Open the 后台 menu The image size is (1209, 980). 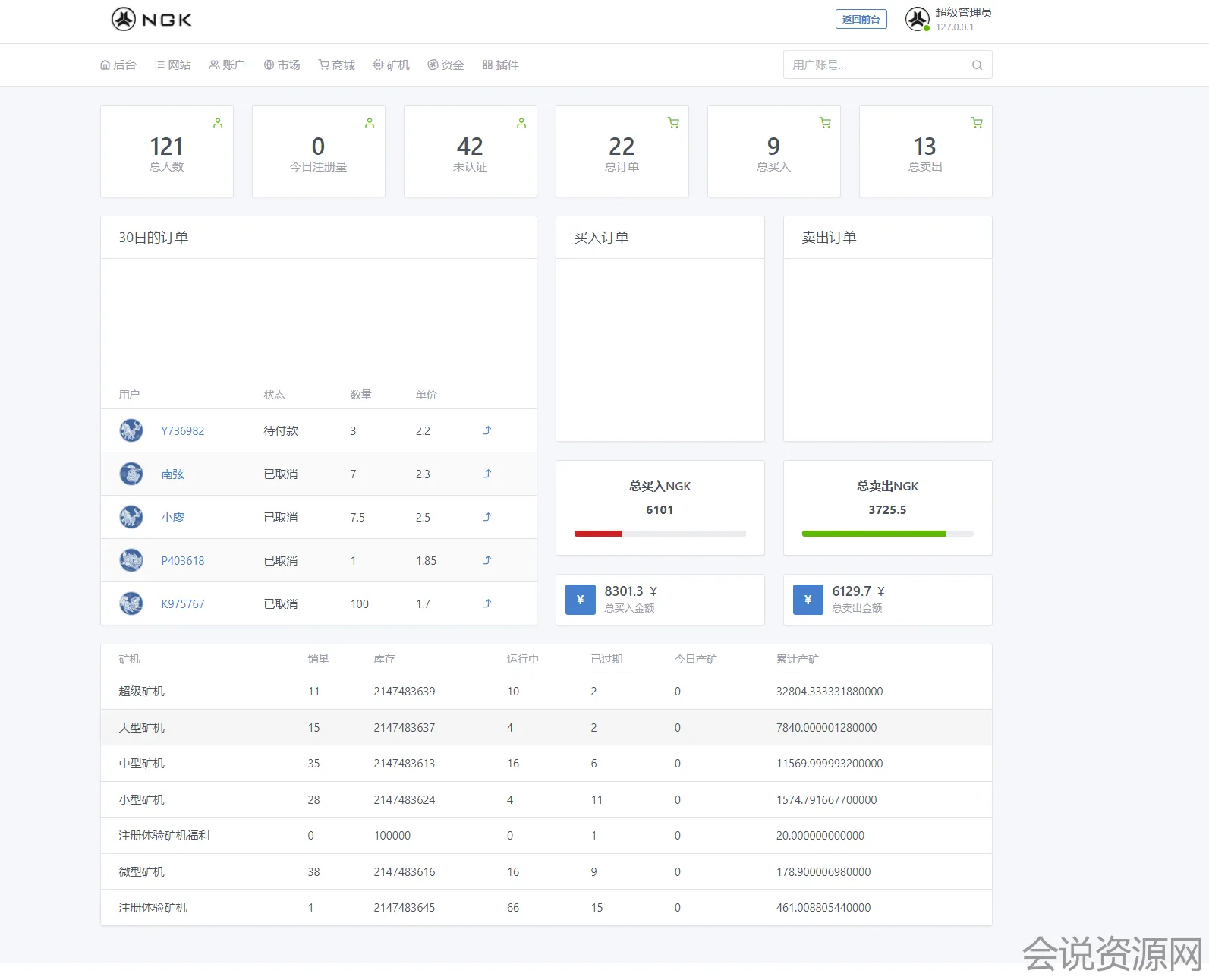point(118,65)
